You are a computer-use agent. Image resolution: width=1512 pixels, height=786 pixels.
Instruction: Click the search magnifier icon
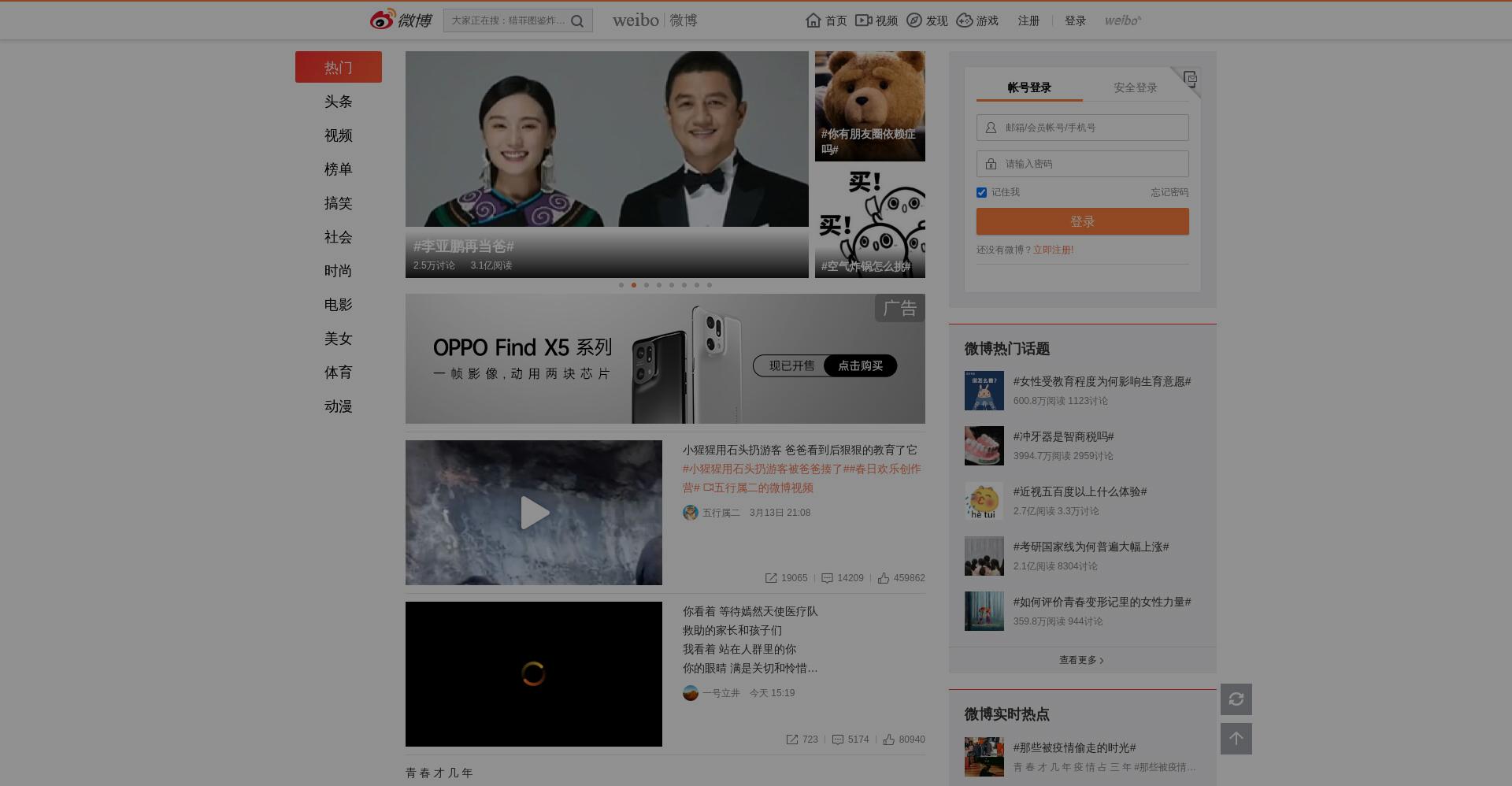pos(577,21)
